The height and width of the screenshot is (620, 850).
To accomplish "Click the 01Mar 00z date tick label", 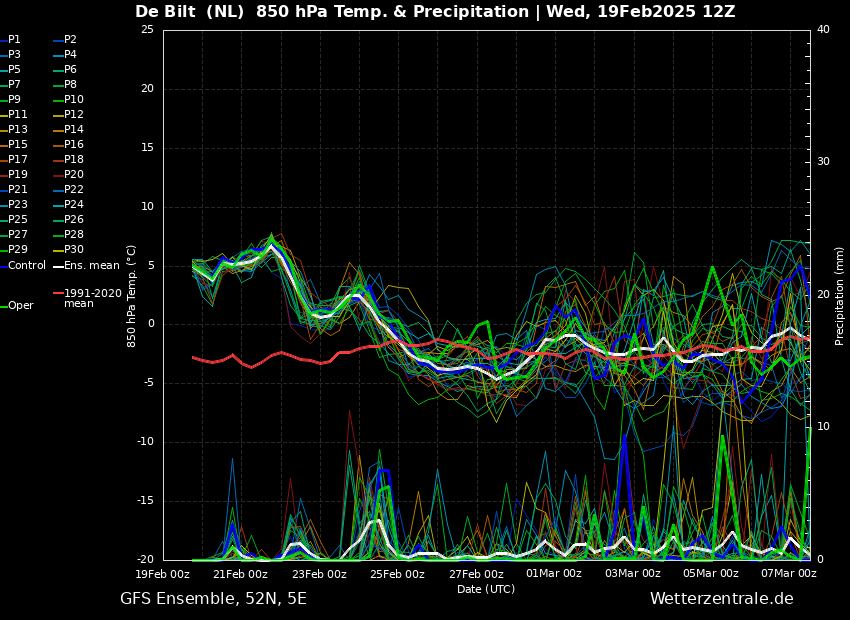I will [554, 573].
